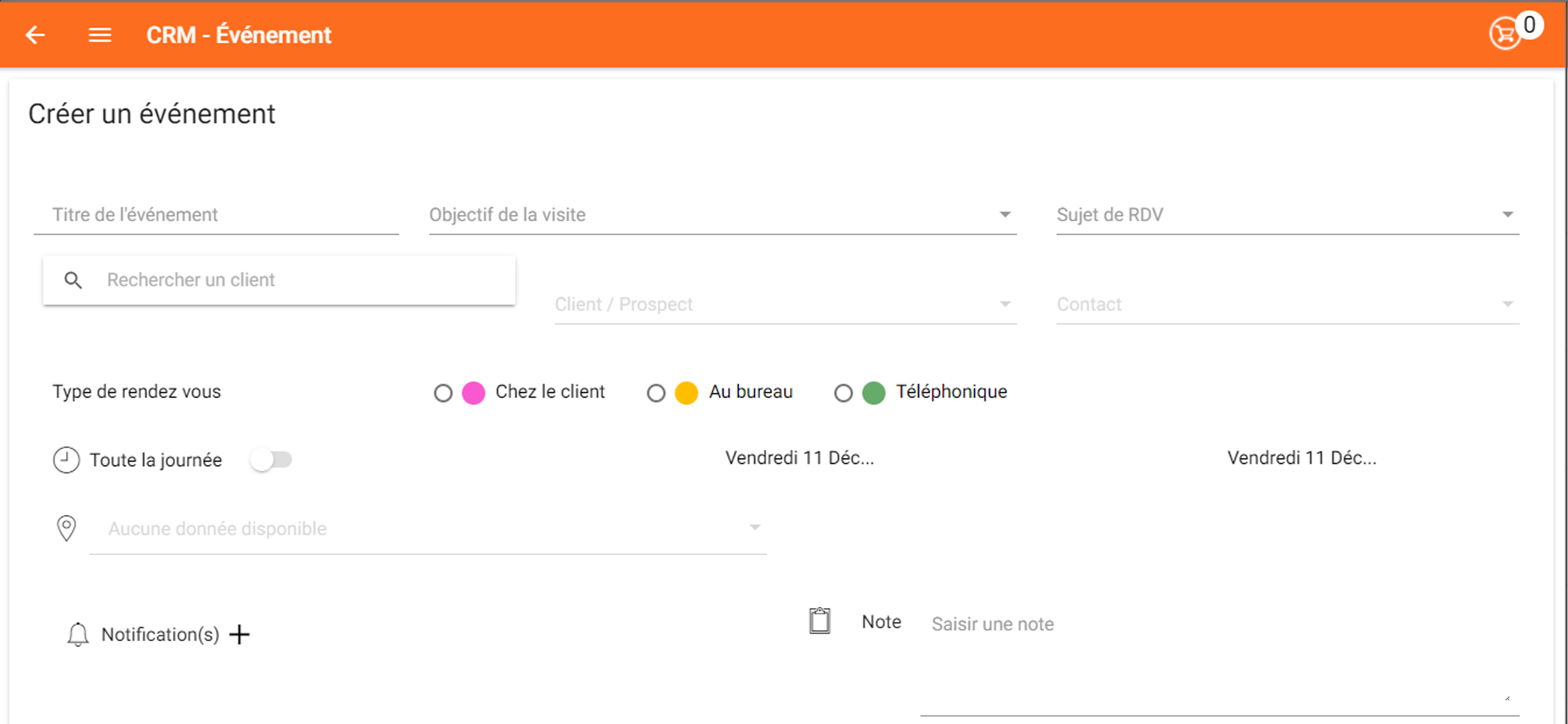Click the green Téléphonique color dot

coord(873,393)
